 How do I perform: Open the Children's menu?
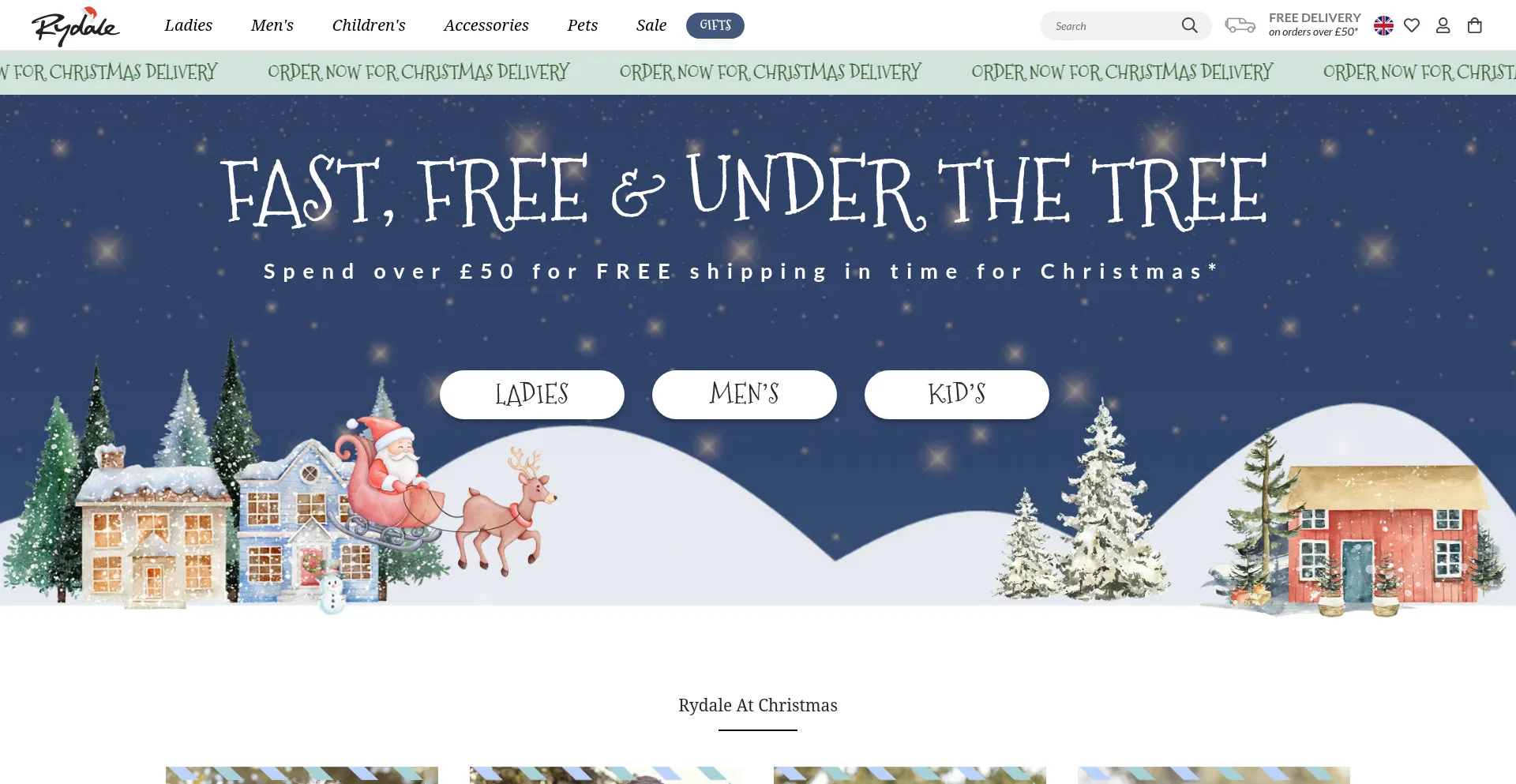click(369, 25)
